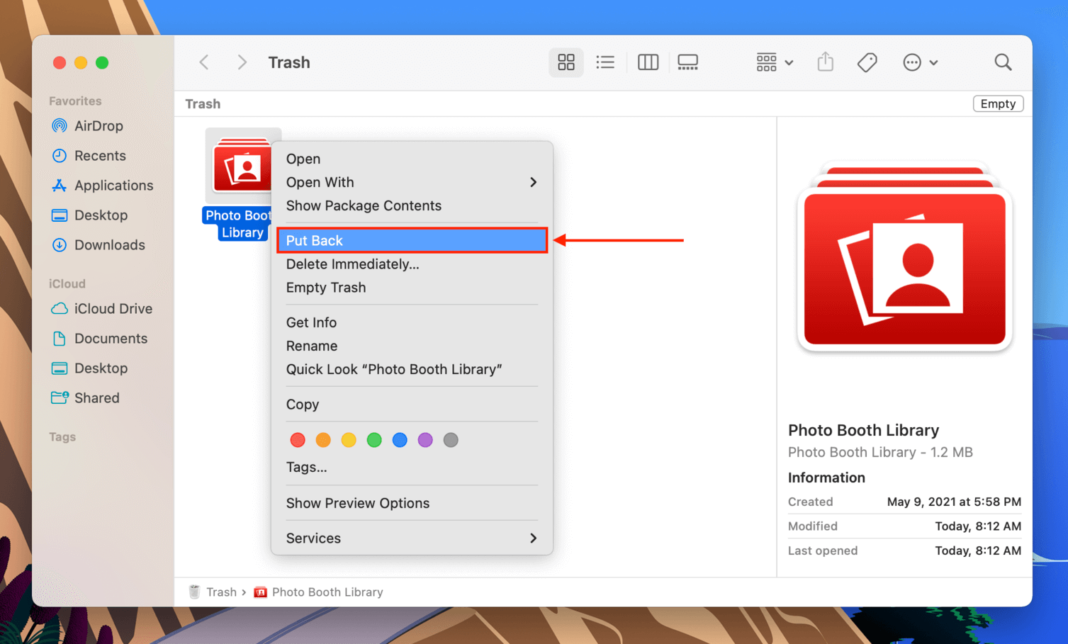The image size is (1068, 644).
Task: Click the Edit Tags toolbar icon
Action: tap(866, 62)
